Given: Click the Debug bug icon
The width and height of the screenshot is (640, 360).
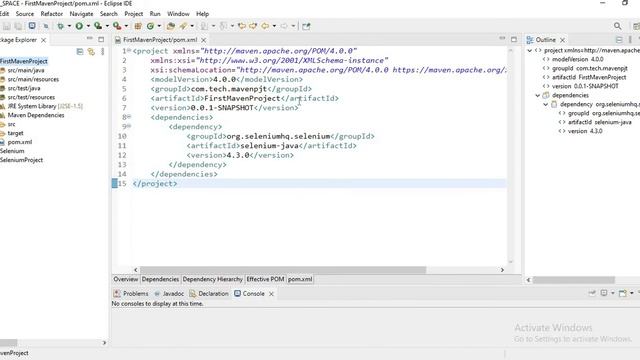Looking at the screenshot, I should point(60,26).
